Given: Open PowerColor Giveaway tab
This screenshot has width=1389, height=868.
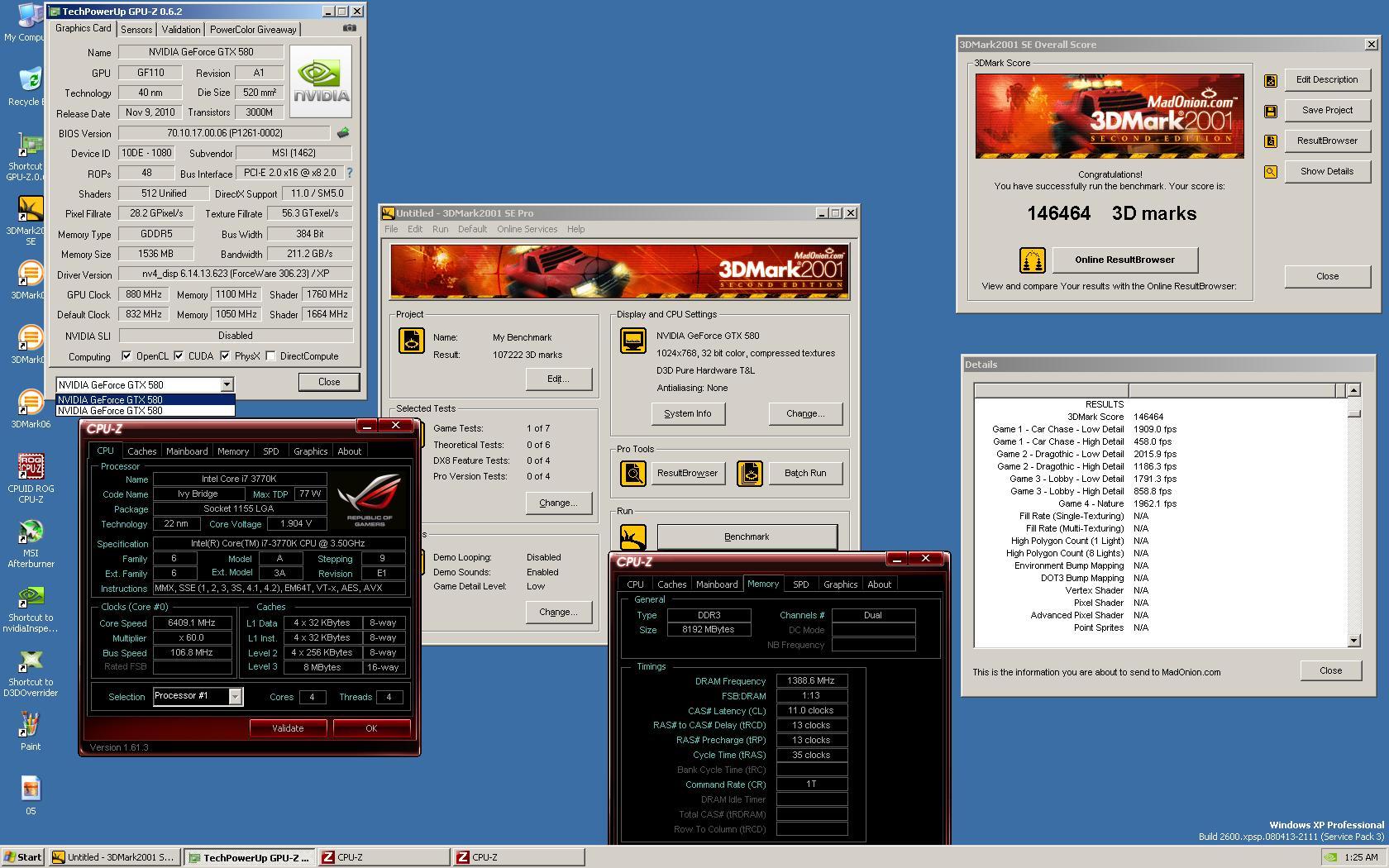Looking at the screenshot, I should [x=252, y=30].
